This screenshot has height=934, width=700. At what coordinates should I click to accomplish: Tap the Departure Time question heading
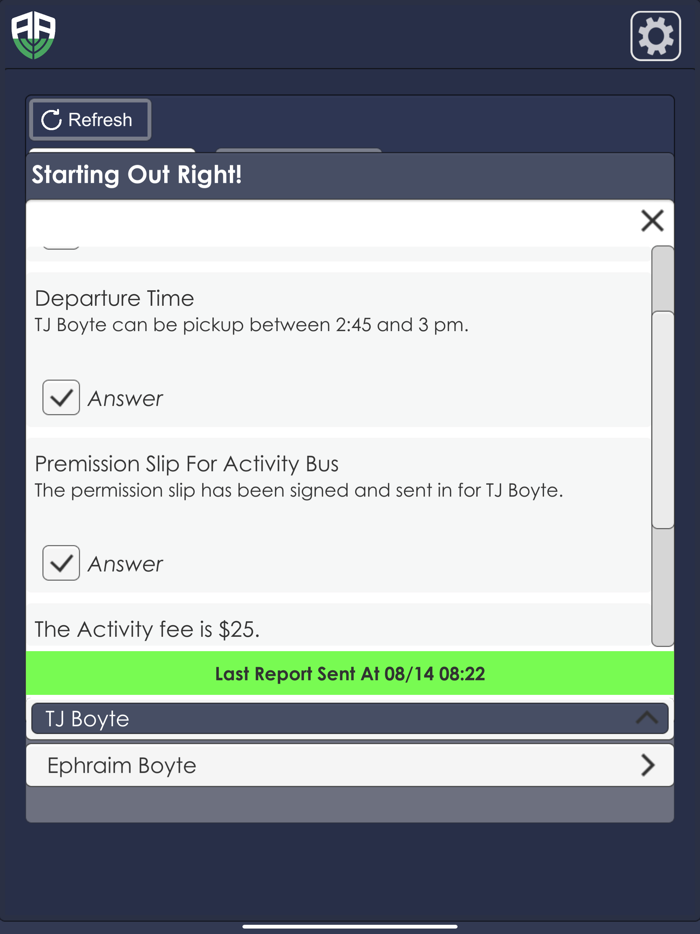tap(115, 298)
